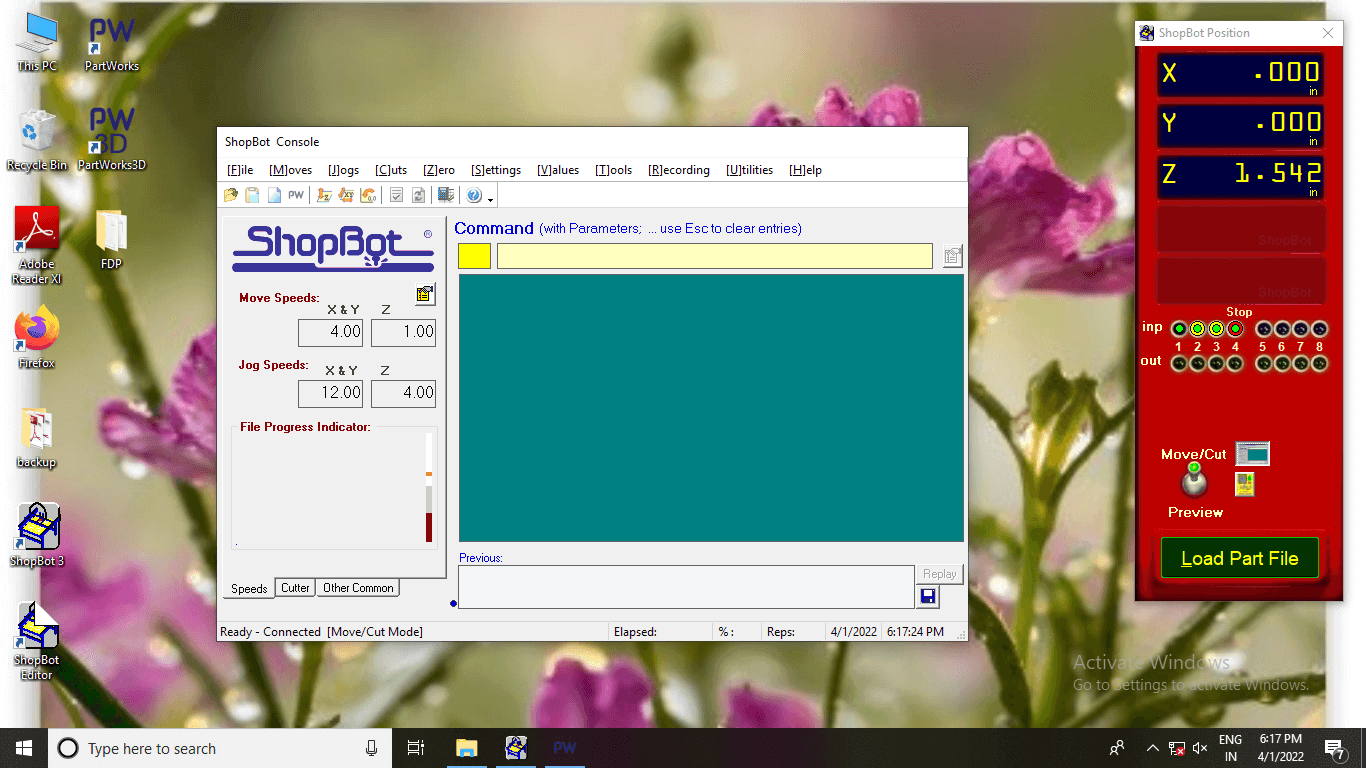Expand the dropdown arrow next to help icon
Image resolution: width=1366 pixels, height=768 pixels.
[x=490, y=199]
